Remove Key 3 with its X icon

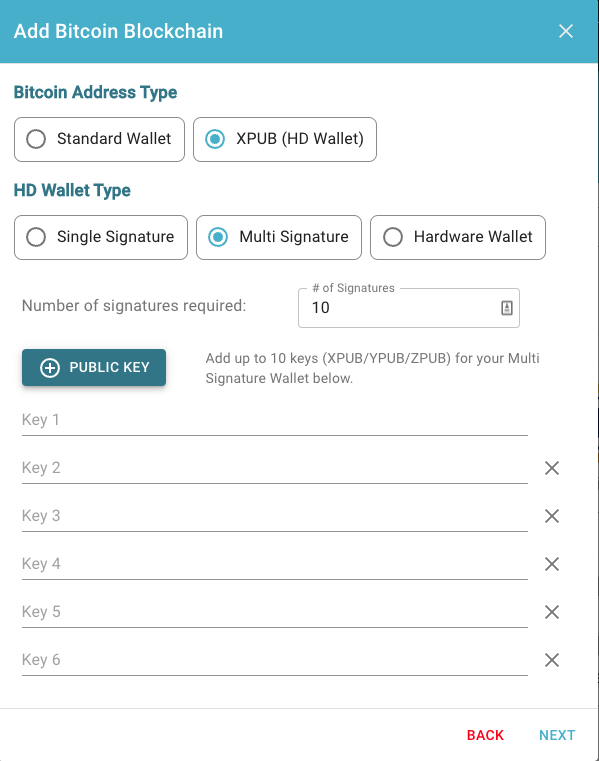552,516
